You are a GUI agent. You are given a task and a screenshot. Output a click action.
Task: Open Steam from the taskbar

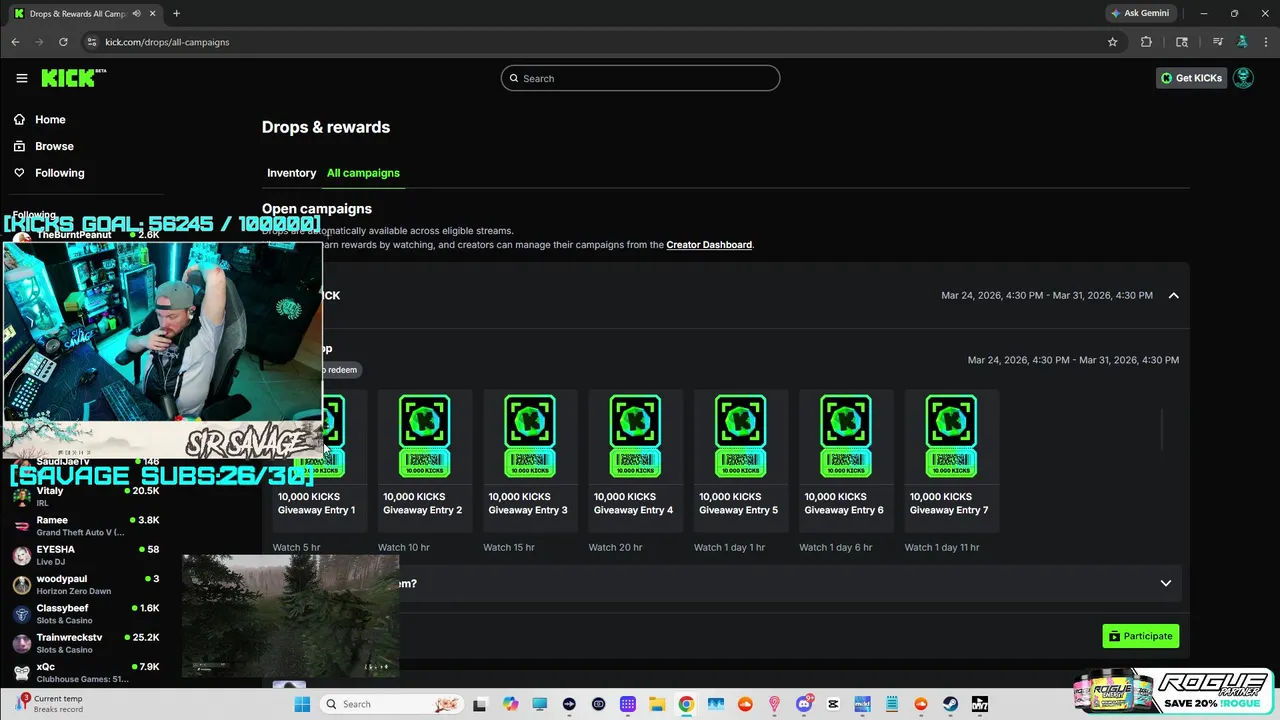[950, 704]
